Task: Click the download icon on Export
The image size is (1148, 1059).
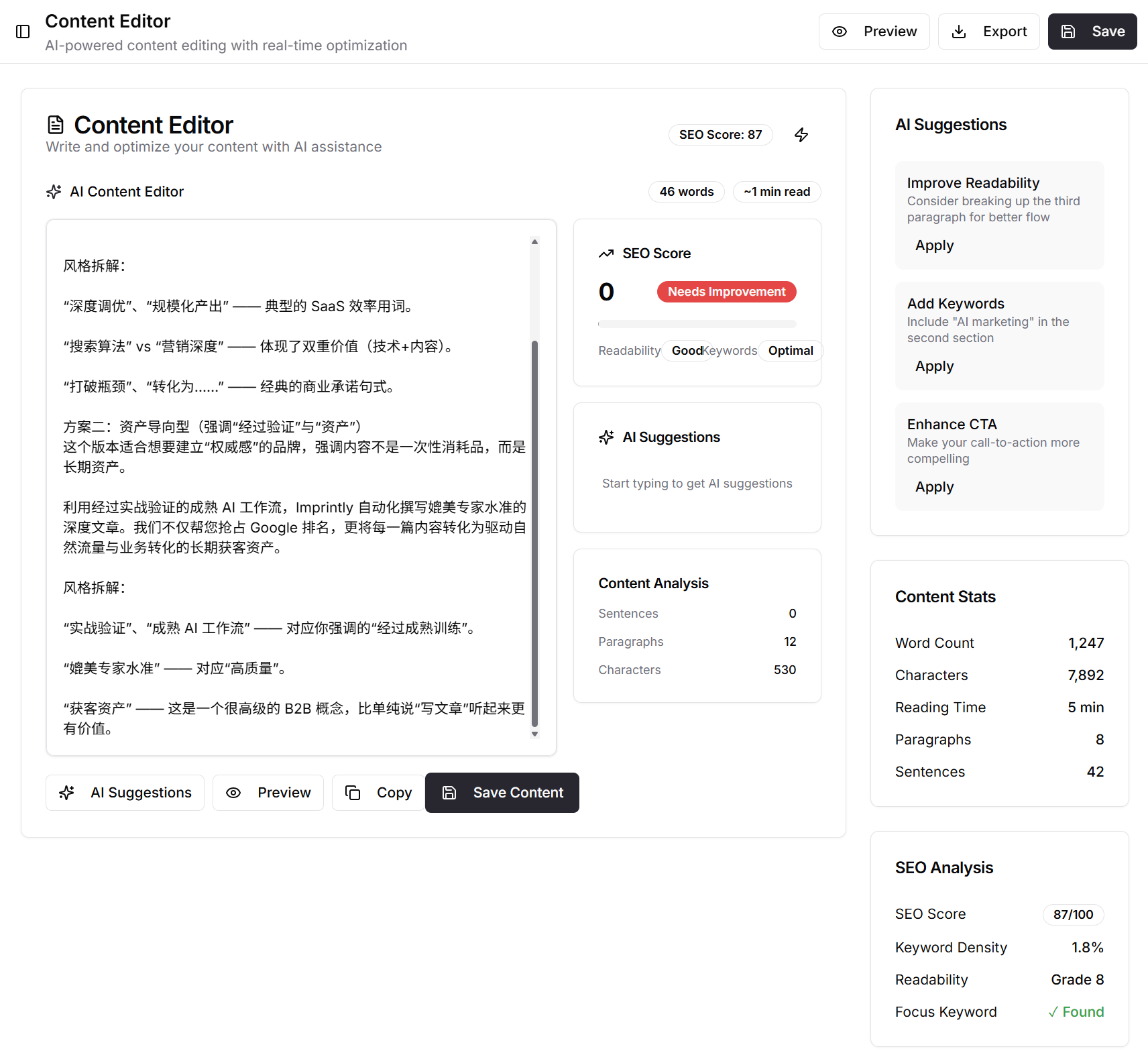Action: pos(959,32)
